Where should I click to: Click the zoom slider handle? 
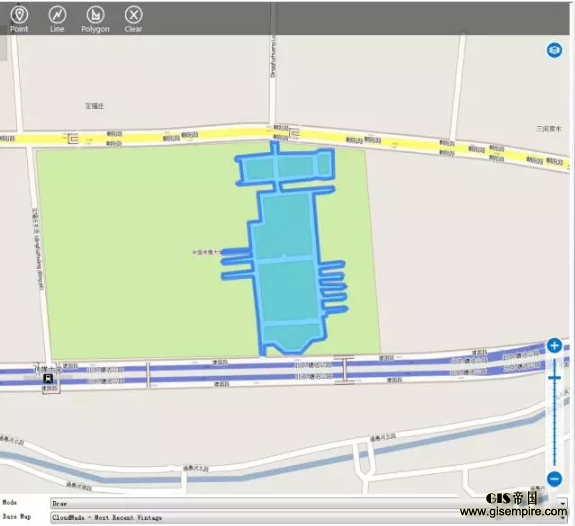tap(554, 377)
